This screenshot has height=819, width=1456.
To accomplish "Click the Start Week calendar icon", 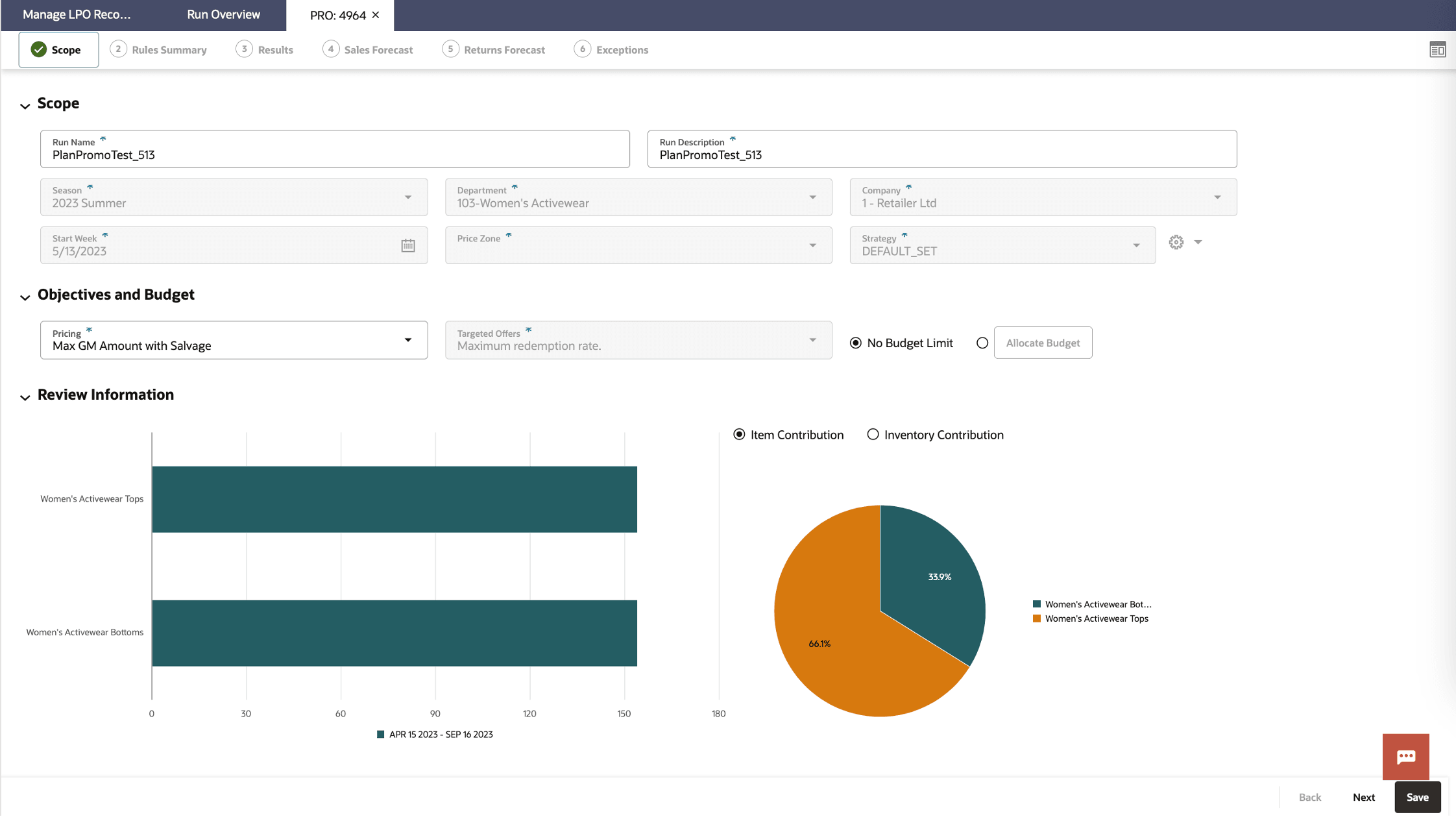I will click(x=407, y=245).
